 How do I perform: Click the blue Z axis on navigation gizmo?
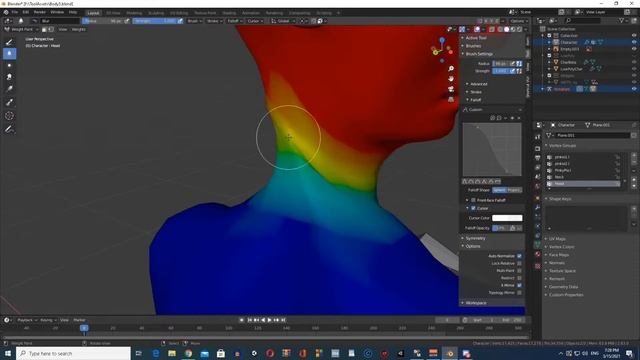coord(442,40)
